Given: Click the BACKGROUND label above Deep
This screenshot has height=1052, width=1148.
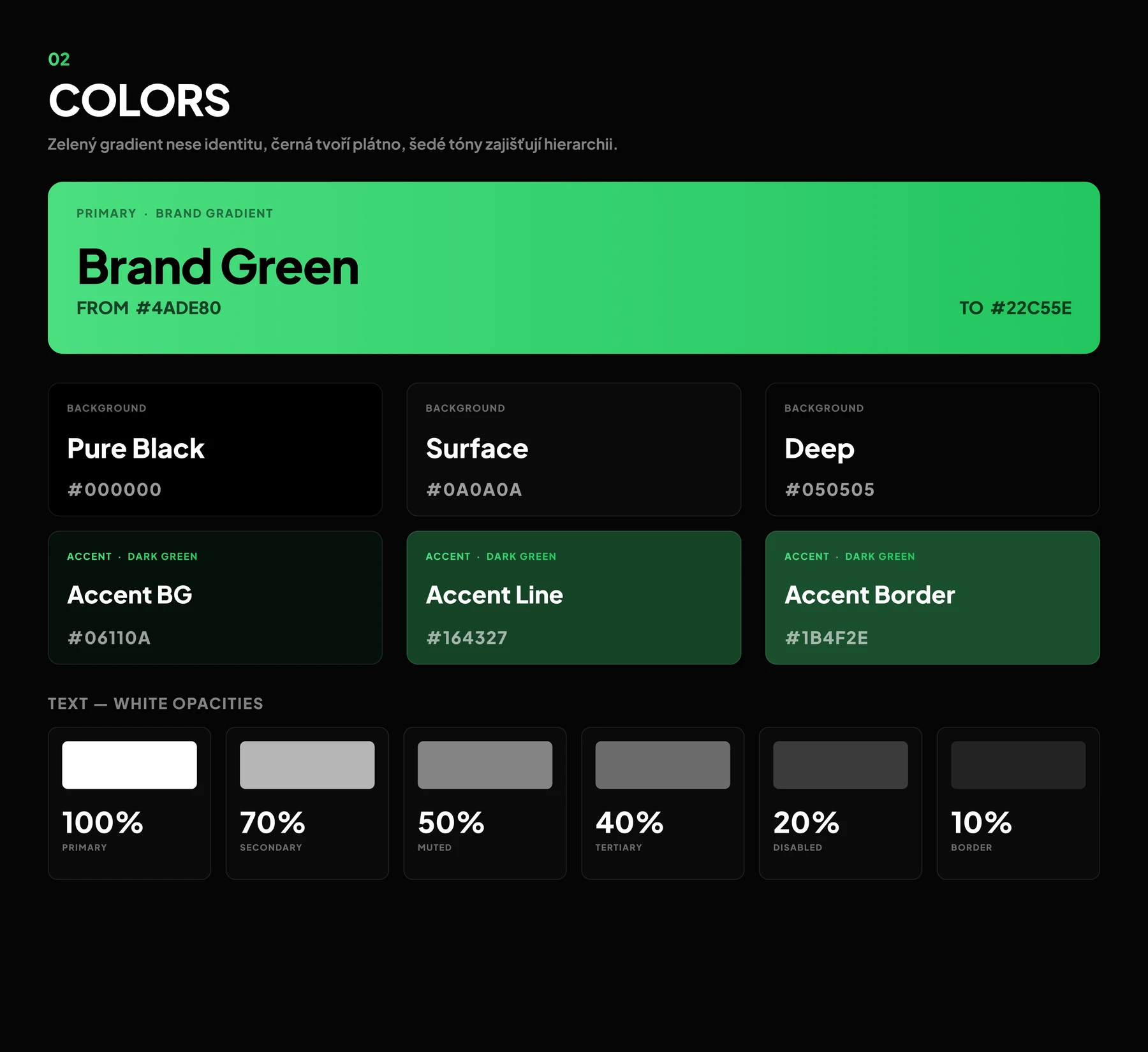Looking at the screenshot, I should tap(824, 408).
